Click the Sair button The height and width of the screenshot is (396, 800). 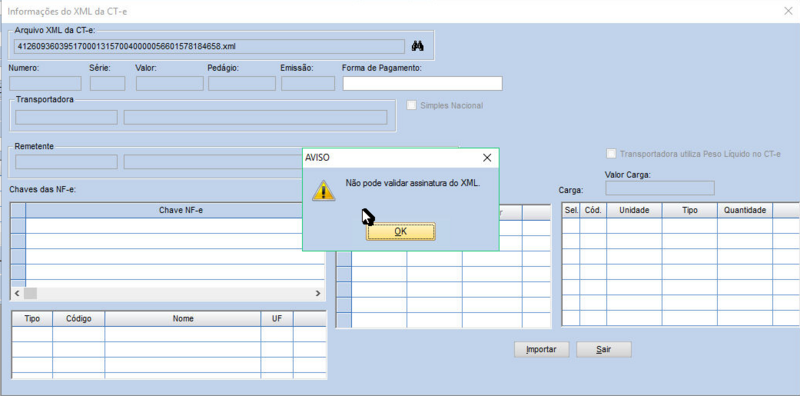coord(604,350)
